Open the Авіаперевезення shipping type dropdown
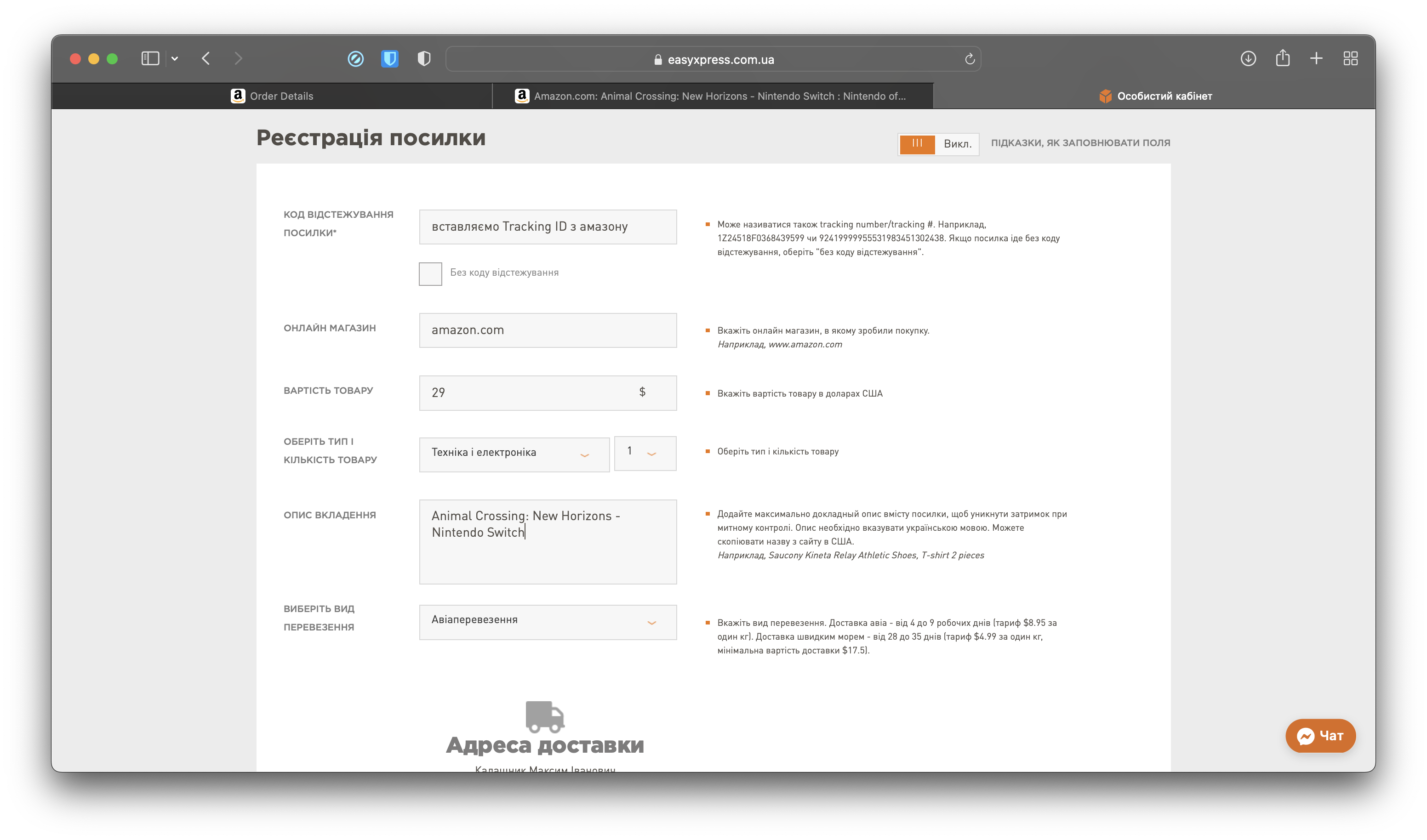1427x840 pixels. point(548,622)
